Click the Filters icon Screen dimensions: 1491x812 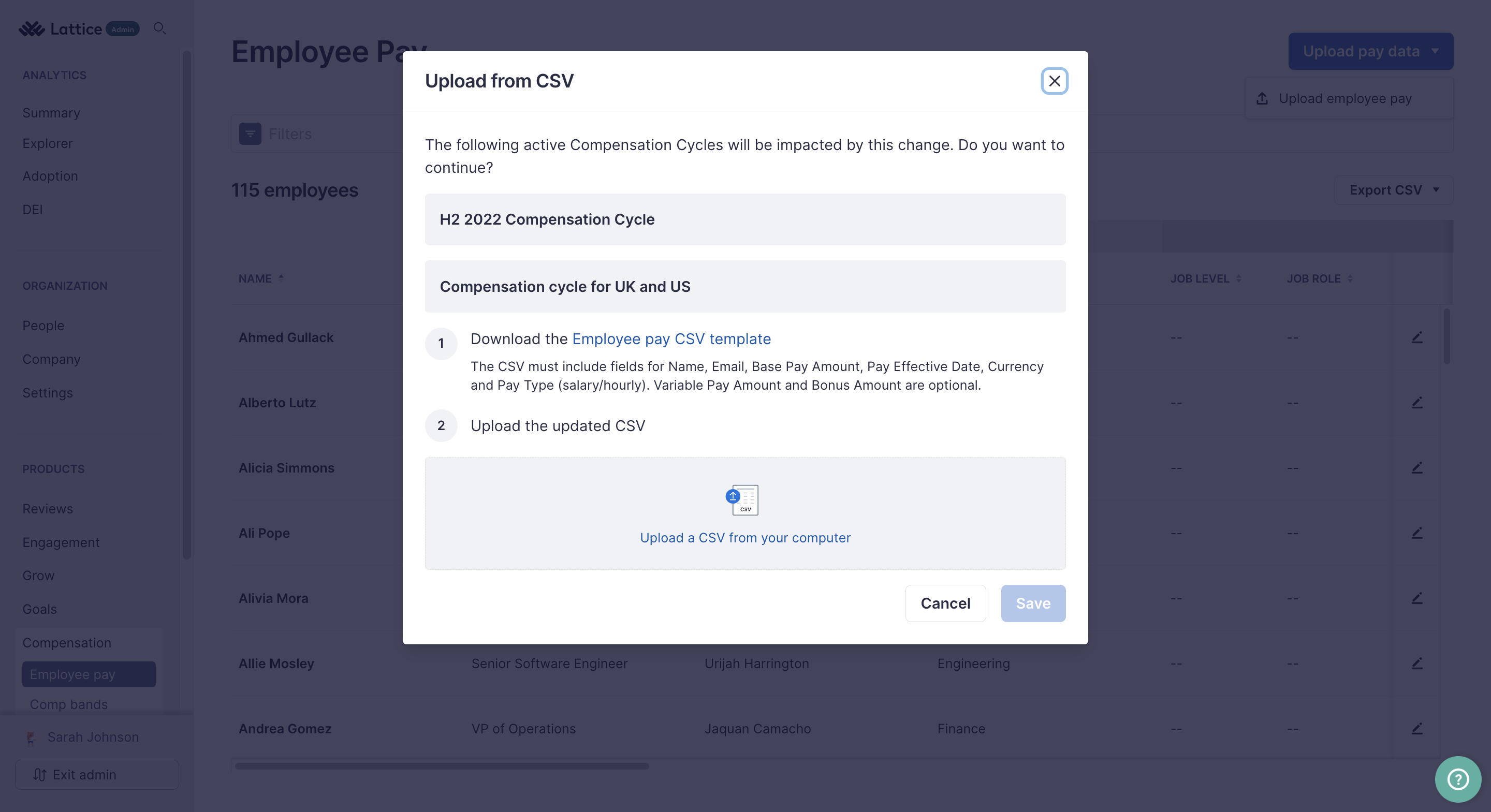(x=250, y=134)
